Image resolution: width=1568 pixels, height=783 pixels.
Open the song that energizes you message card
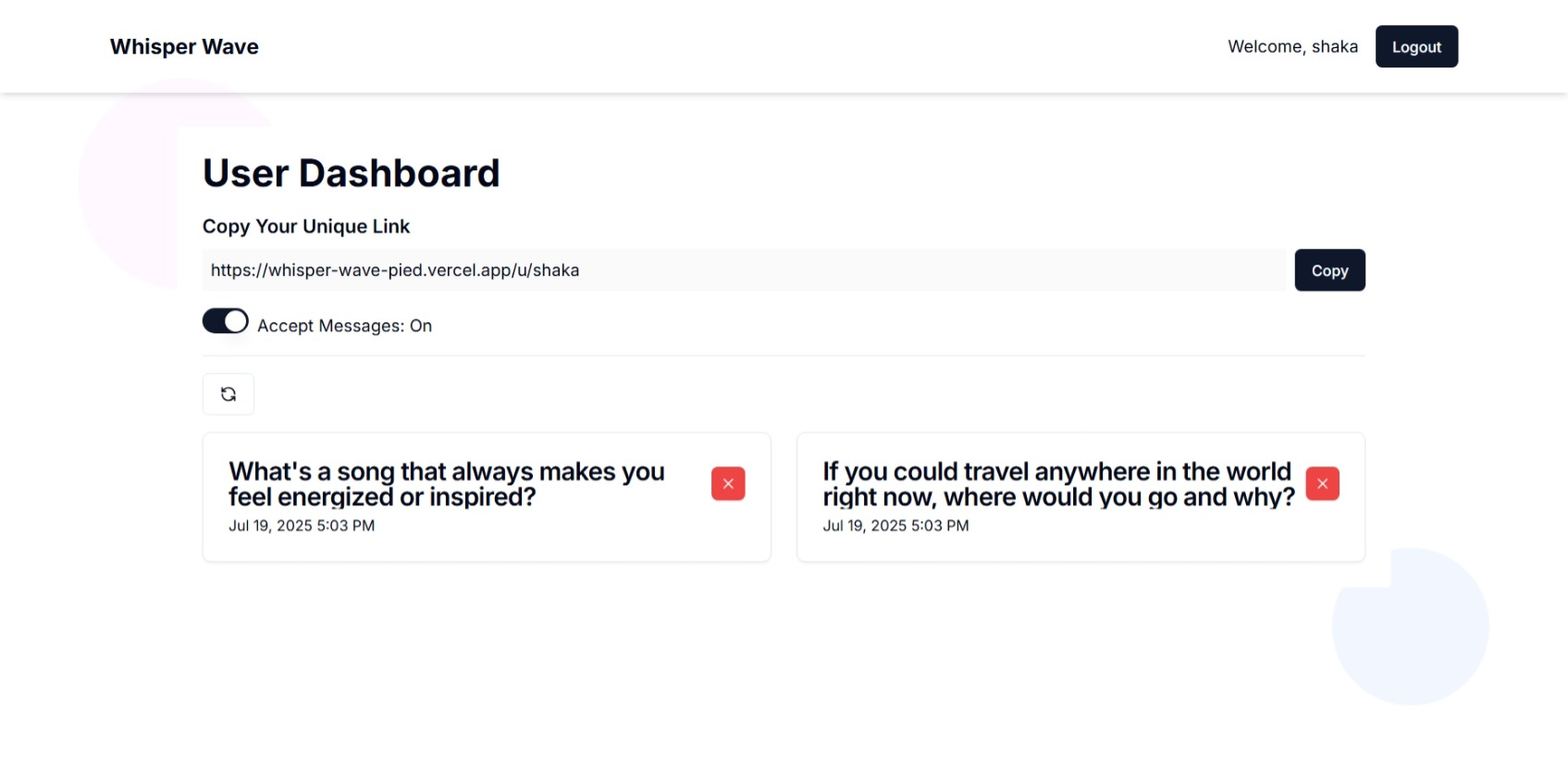pyautogui.click(x=487, y=497)
